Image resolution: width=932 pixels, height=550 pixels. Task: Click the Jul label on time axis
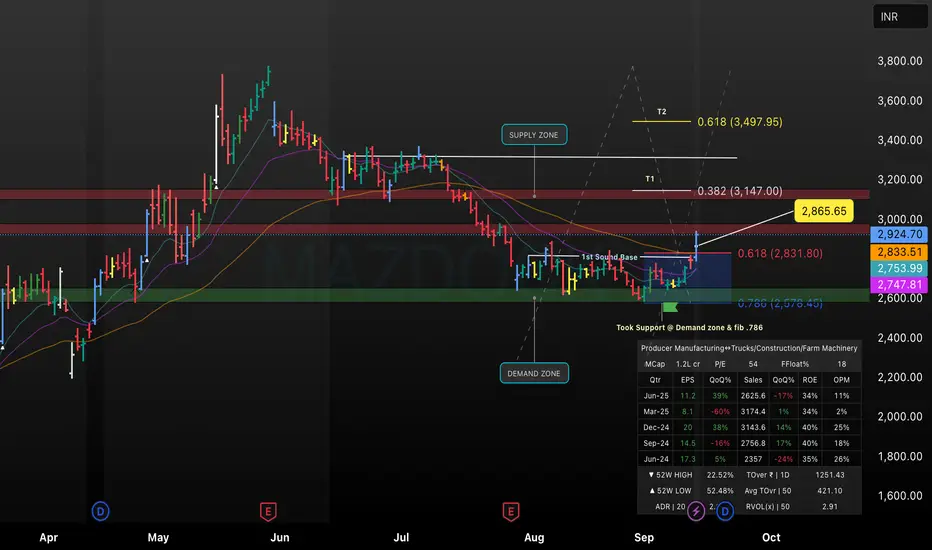pyautogui.click(x=401, y=538)
